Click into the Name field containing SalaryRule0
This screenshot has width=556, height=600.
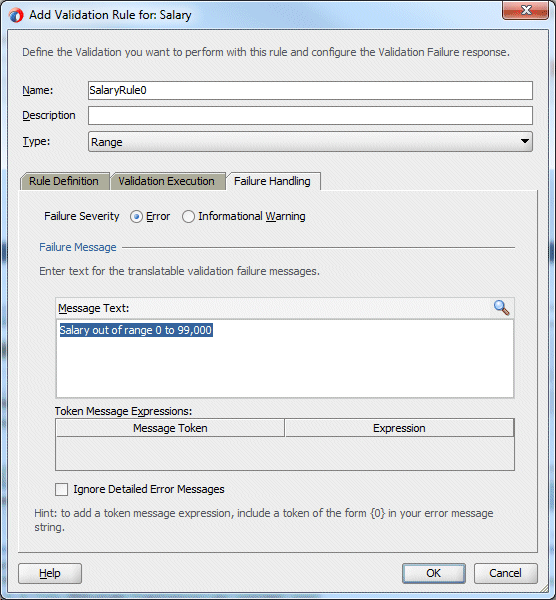tap(310, 90)
